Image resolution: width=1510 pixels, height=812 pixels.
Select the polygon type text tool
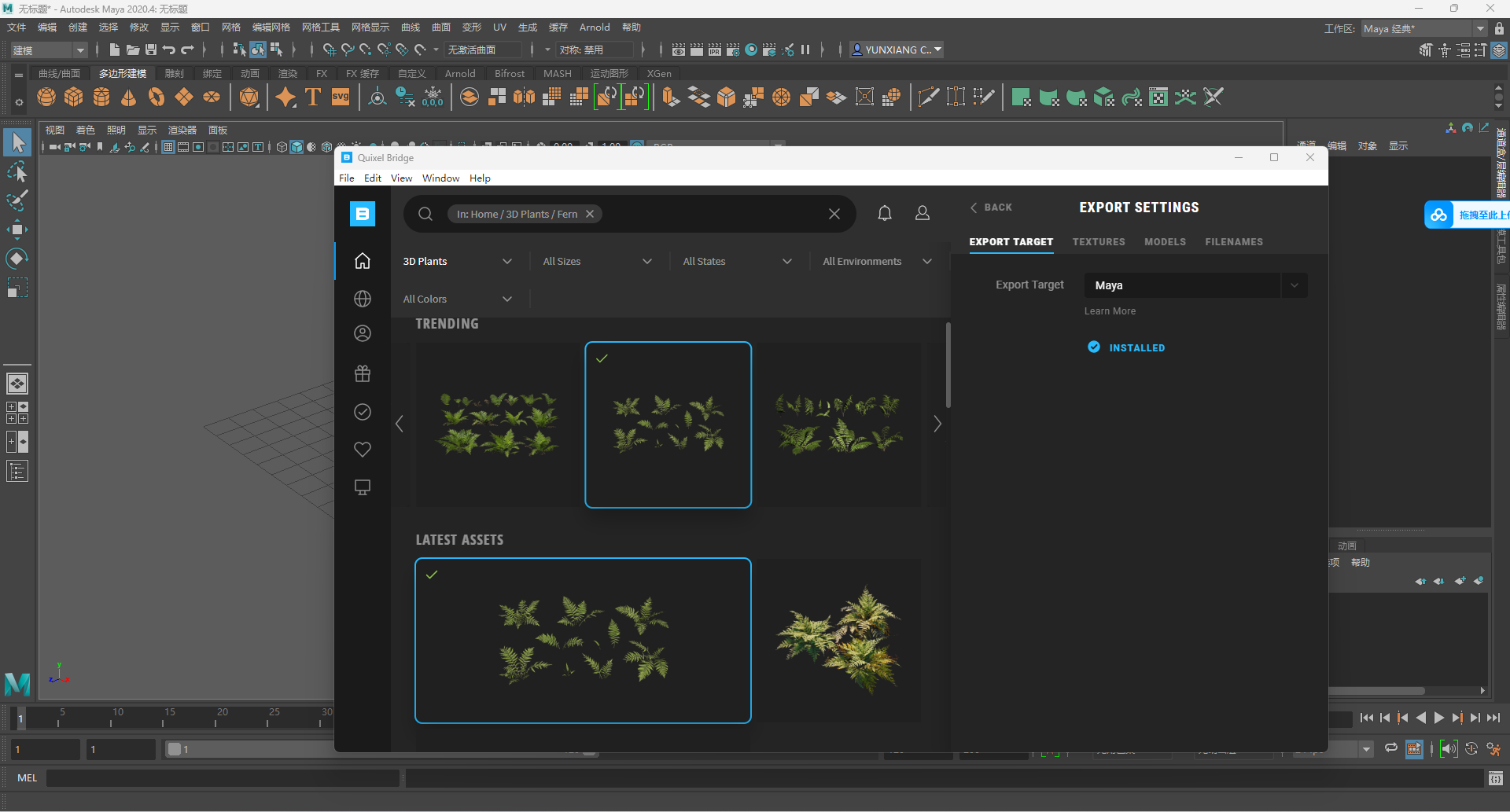pos(313,97)
